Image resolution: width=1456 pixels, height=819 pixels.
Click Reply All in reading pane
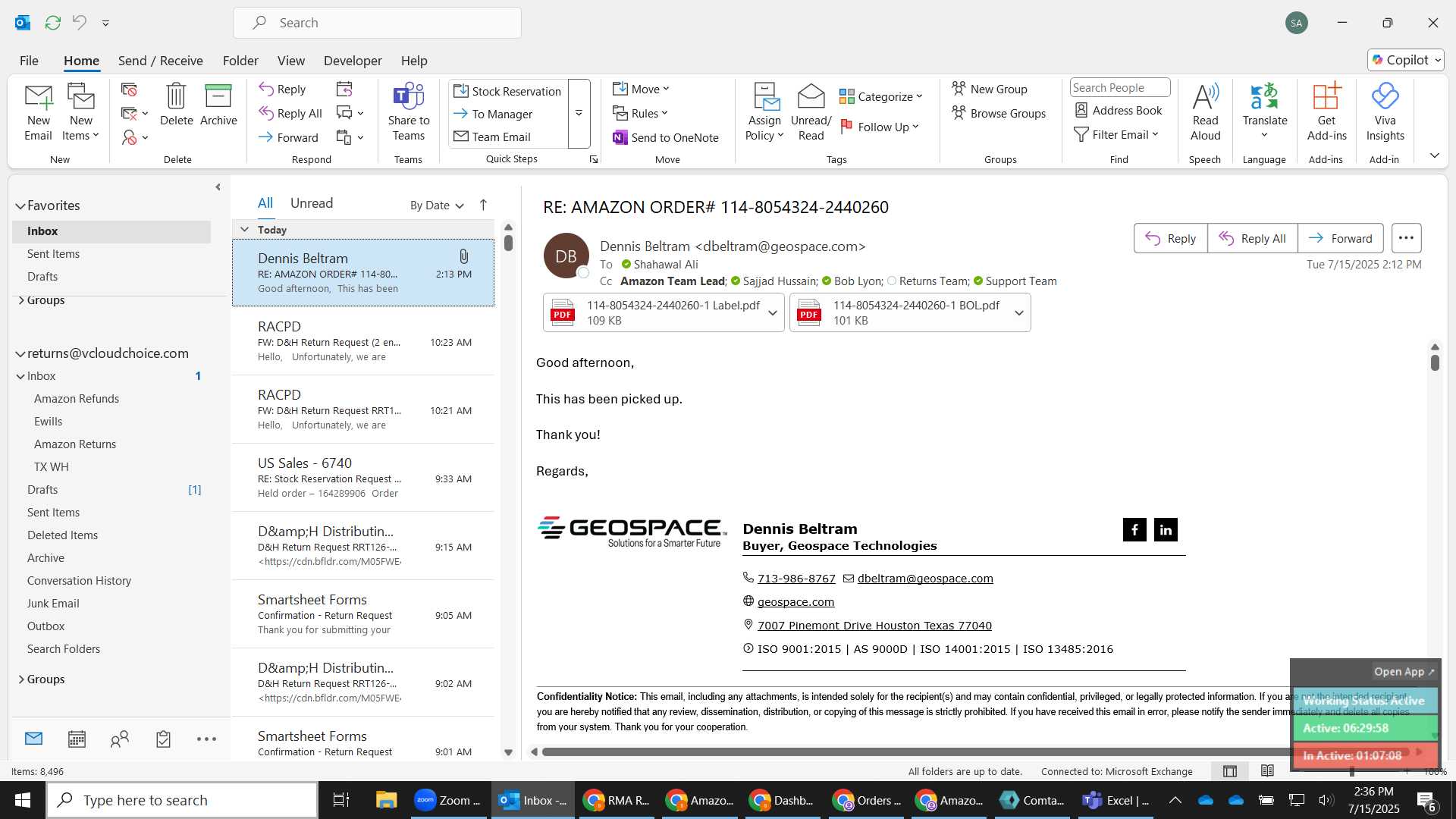click(1252, 238)
